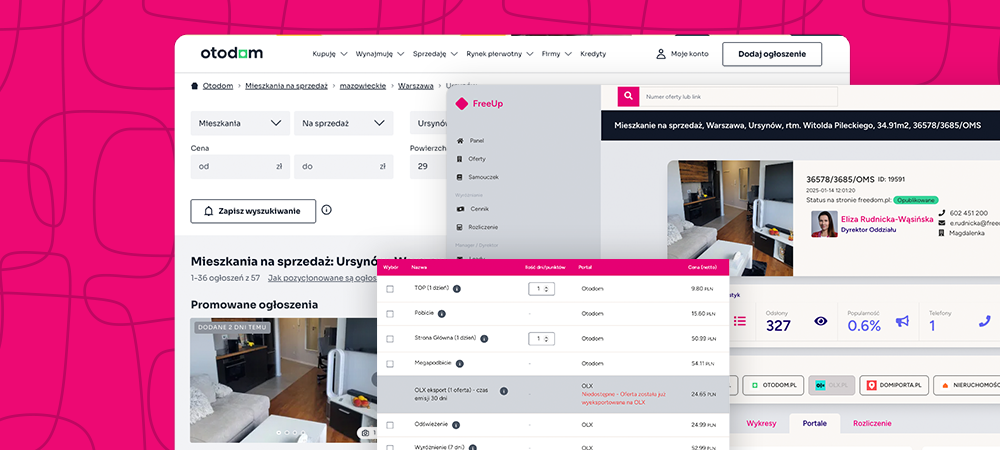This screenshot has height=450, width=1000.
Task: Click the FreeUp diamond logo
Action: pyautogui.click(x=461, y=103)
